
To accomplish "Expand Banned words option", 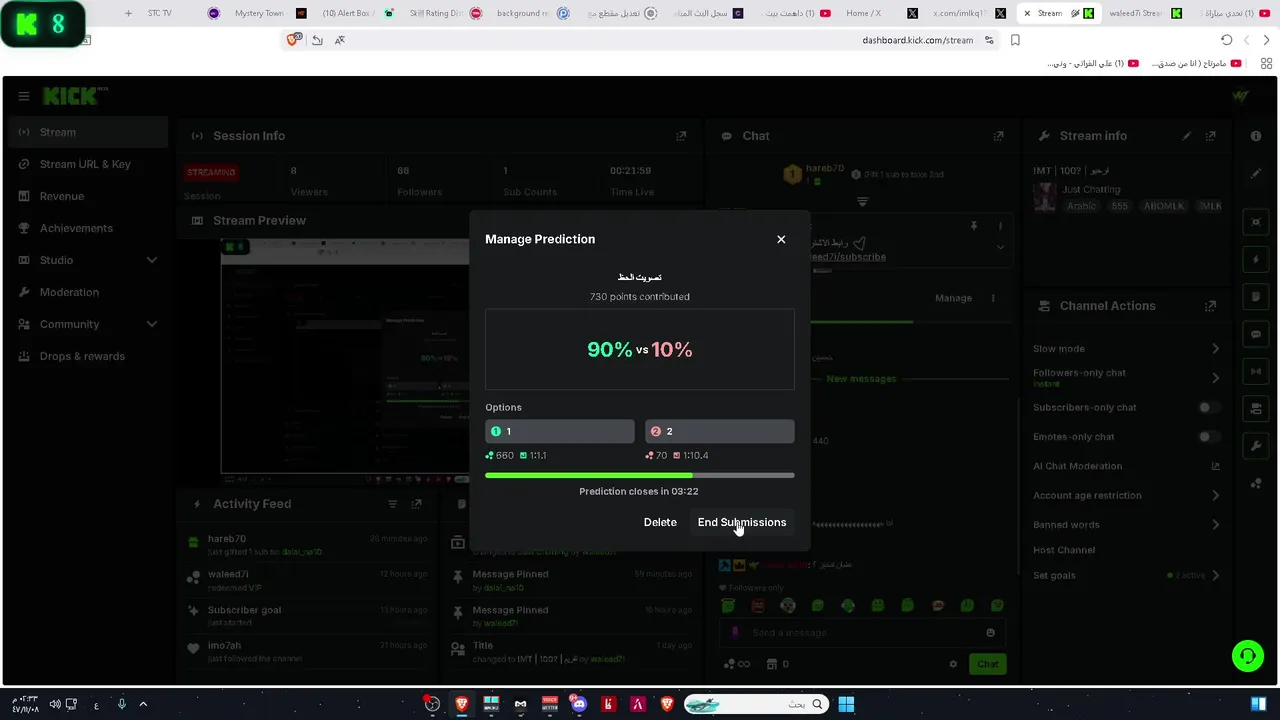I will [1216, 524].
